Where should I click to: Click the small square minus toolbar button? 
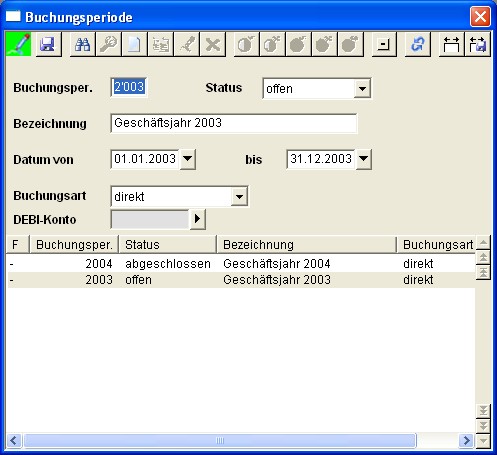pos(384,44)
